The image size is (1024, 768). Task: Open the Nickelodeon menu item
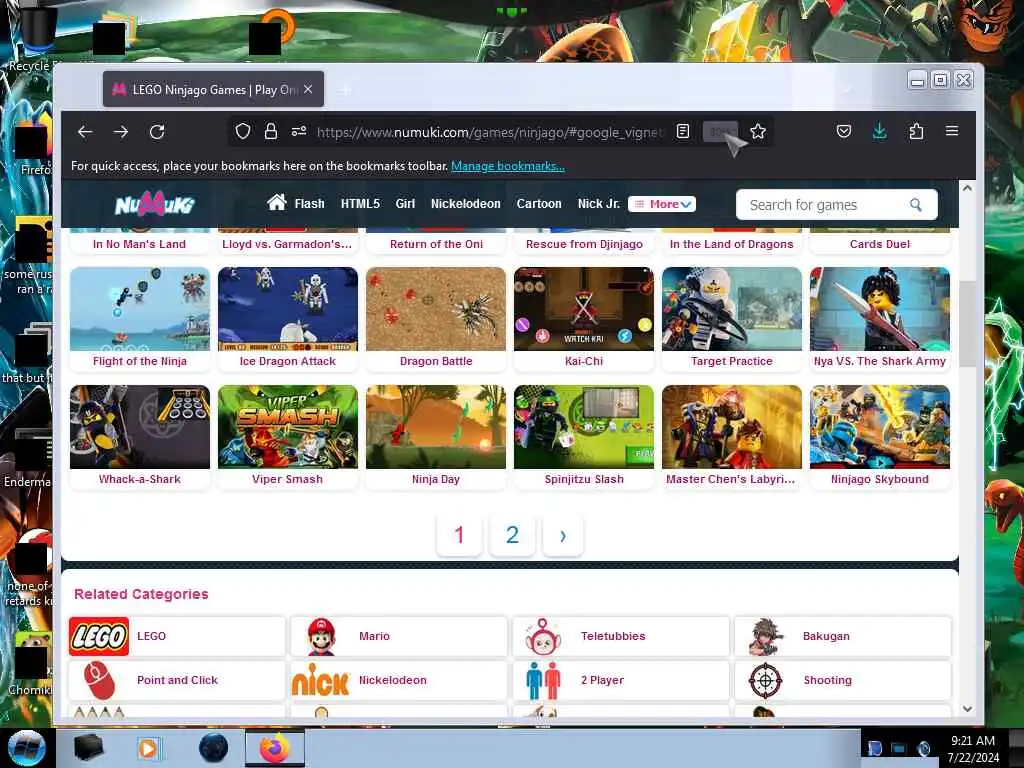466,204
